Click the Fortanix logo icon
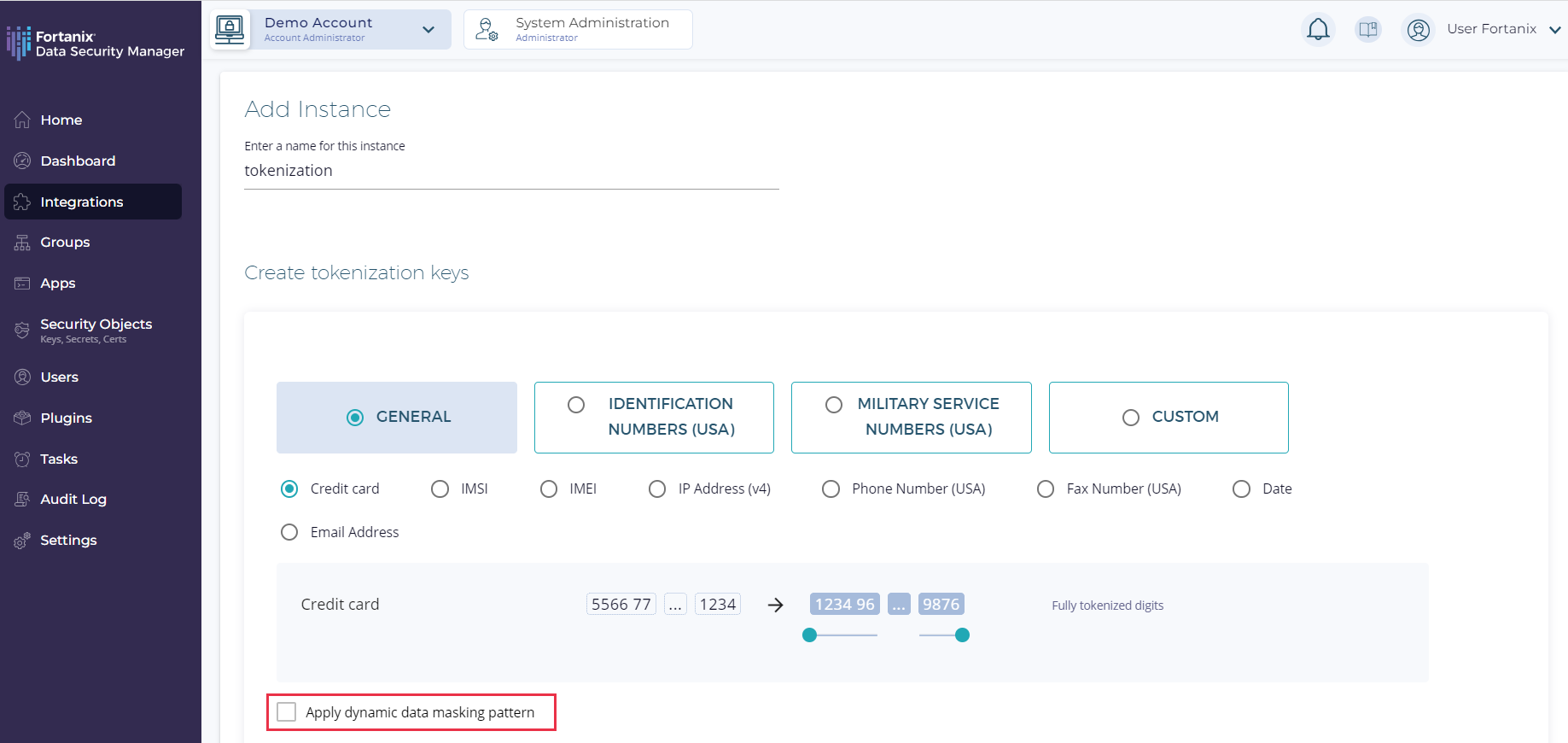1568x743 pixels. pos(19,43)
